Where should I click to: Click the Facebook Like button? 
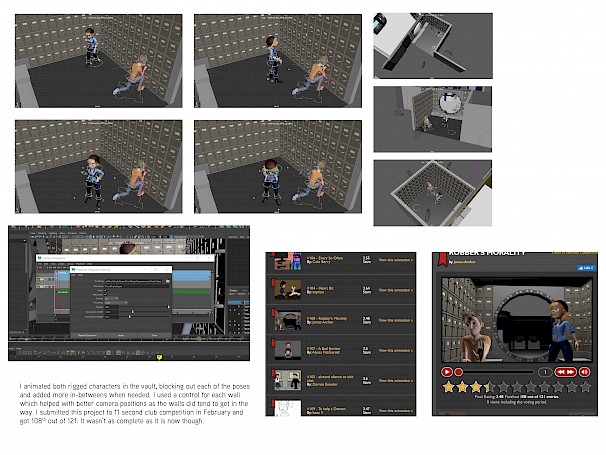(586, 268)
